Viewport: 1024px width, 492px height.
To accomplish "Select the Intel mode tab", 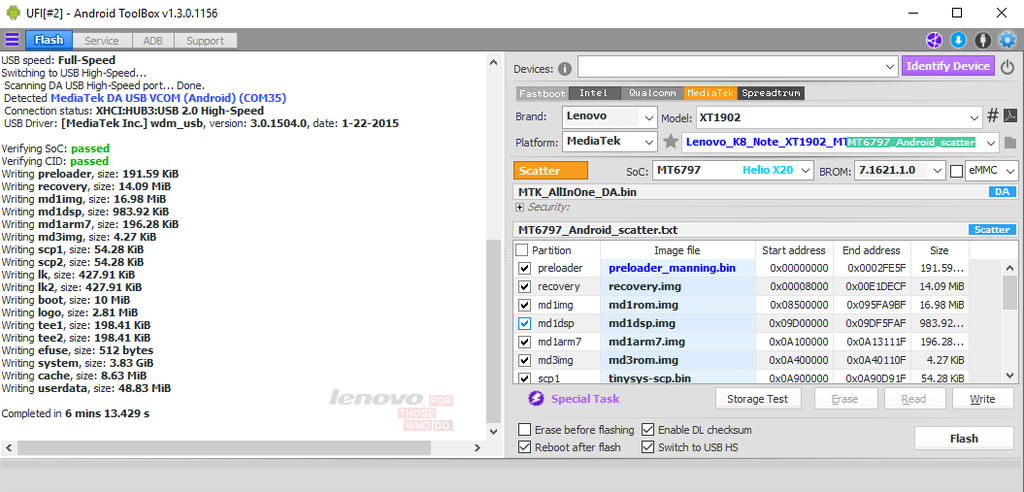I will [594, 93].
